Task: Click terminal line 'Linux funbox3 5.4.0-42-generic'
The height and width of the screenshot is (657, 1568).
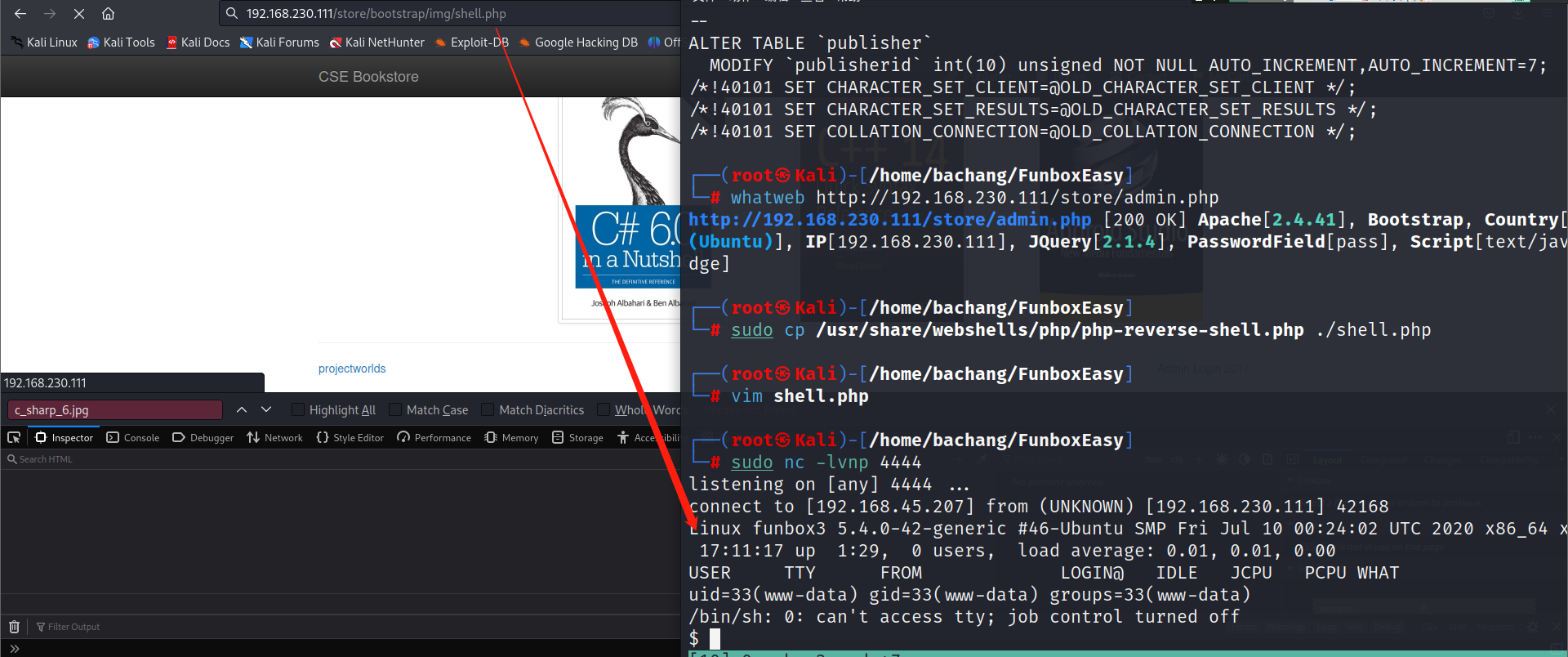Action: pos(1127,529)
